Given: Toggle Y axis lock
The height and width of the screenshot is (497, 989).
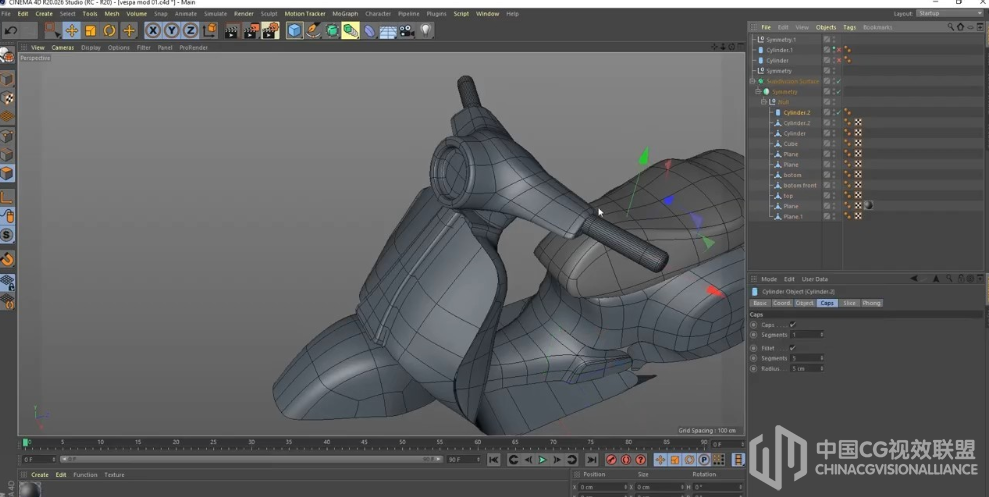Looking at the screenshot, I should click(x=172, y=30).
